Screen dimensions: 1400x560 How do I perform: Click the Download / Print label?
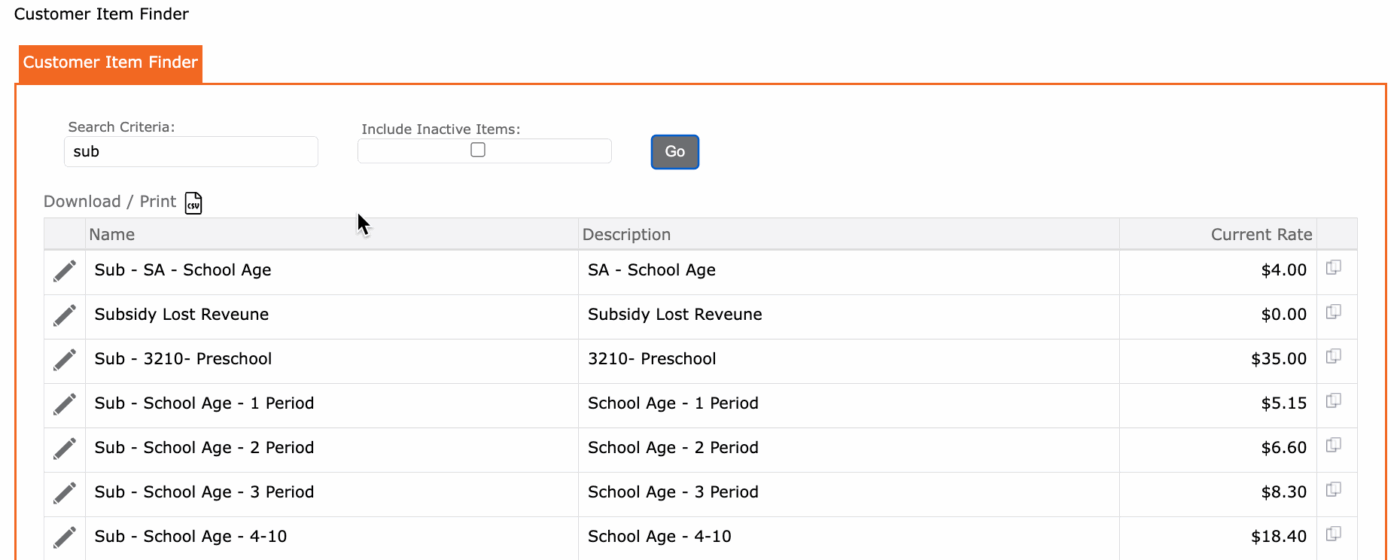coord(110,201)
